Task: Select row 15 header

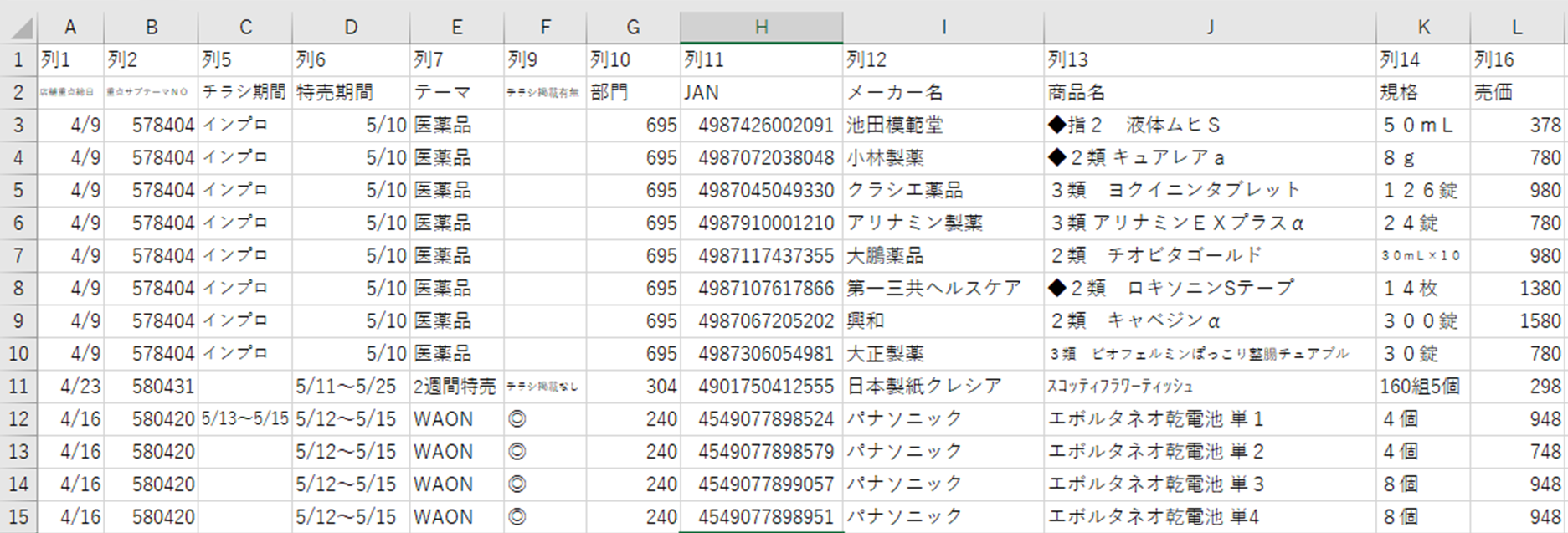Action: coord(18,516)
